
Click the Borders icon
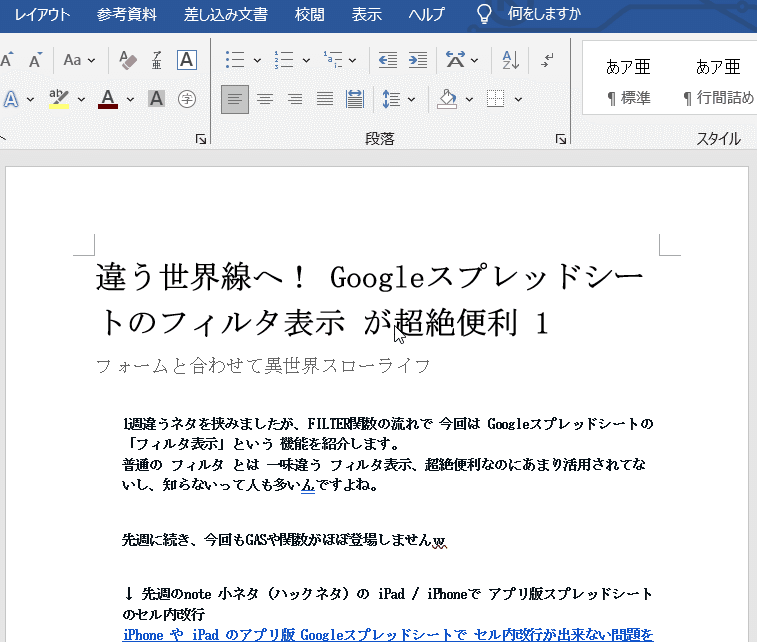click(495, 99)
